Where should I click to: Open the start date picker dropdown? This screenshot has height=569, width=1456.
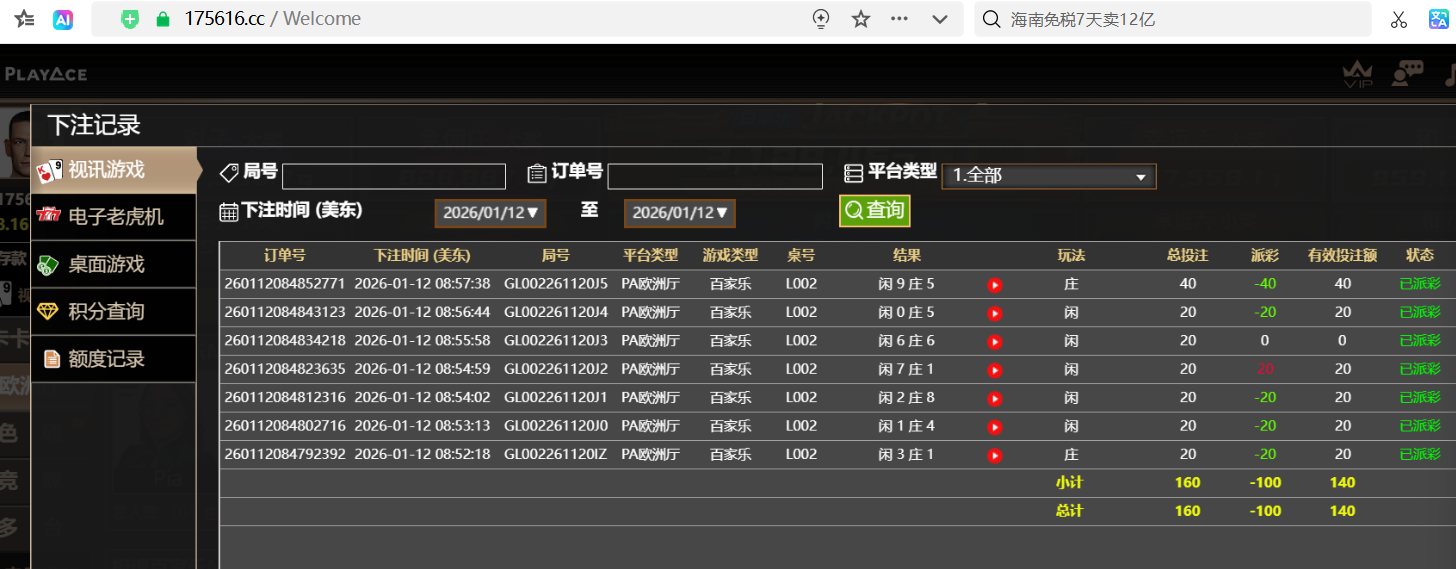point(490,213)
